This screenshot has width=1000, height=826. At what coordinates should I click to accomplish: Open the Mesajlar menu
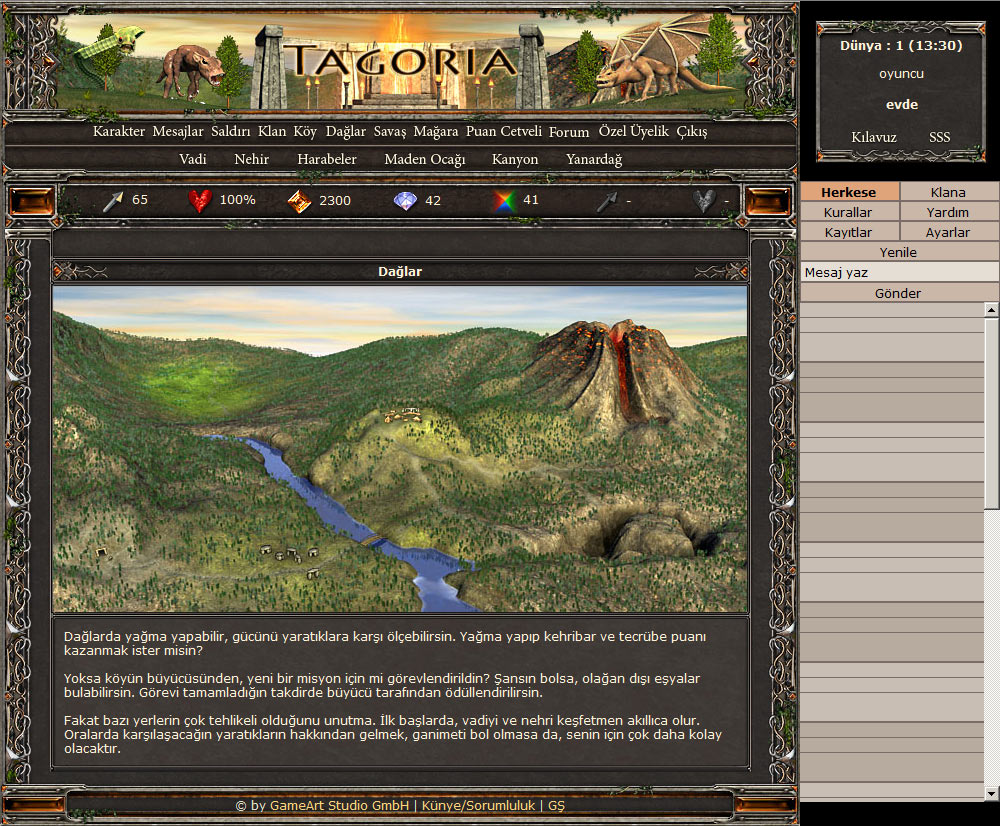click(178, 131)
